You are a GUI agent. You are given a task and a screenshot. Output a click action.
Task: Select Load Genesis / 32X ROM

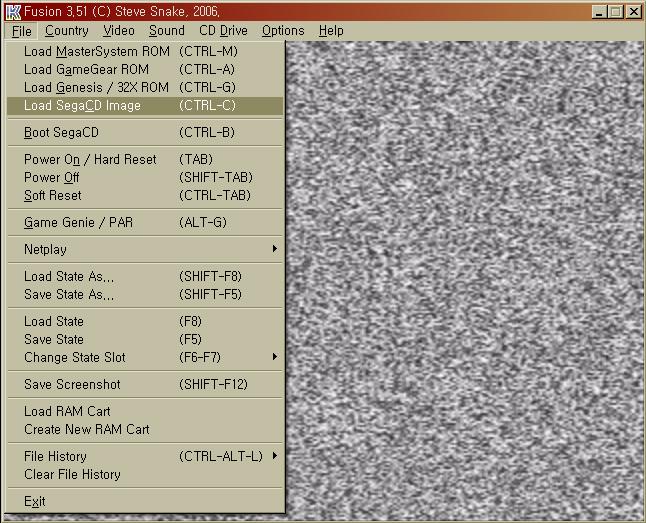point(145,88)
